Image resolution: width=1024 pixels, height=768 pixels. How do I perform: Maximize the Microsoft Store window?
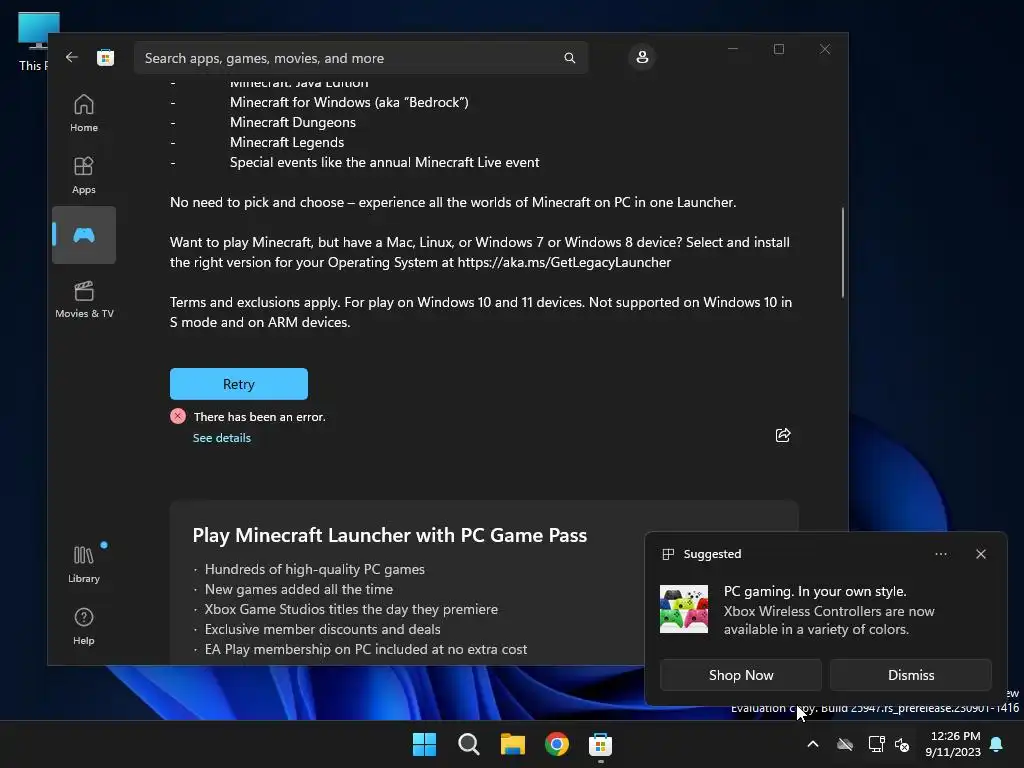(x=778, y=49)
